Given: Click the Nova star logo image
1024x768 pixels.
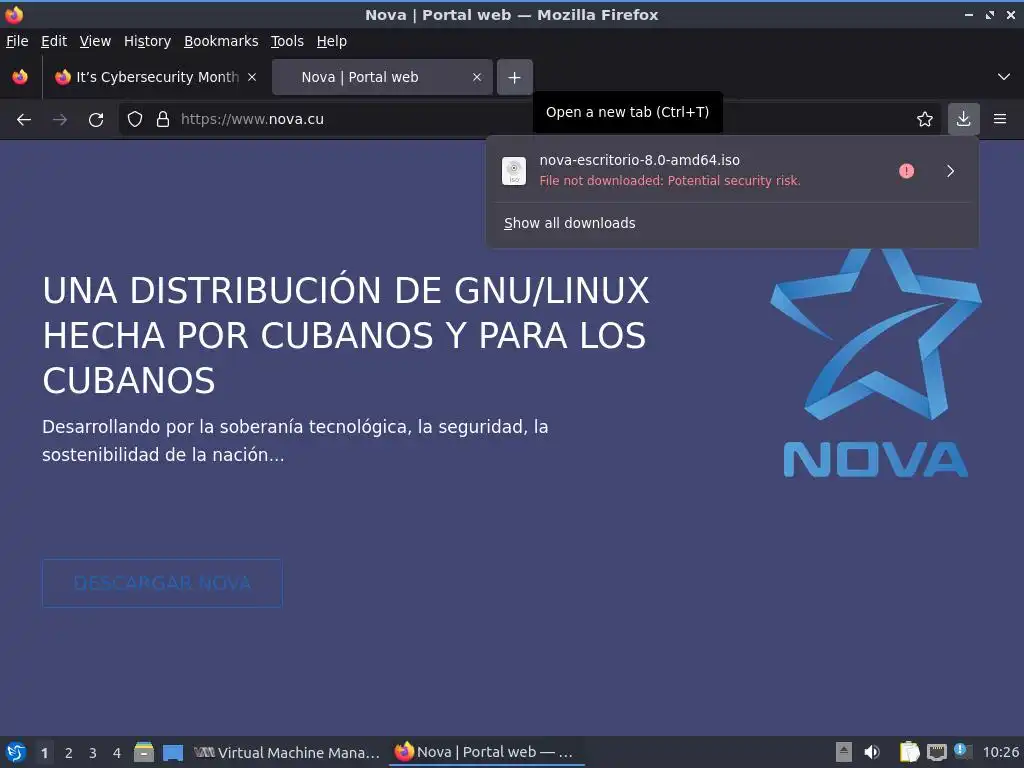Looking at the screenshot, I should coord(876,362).
